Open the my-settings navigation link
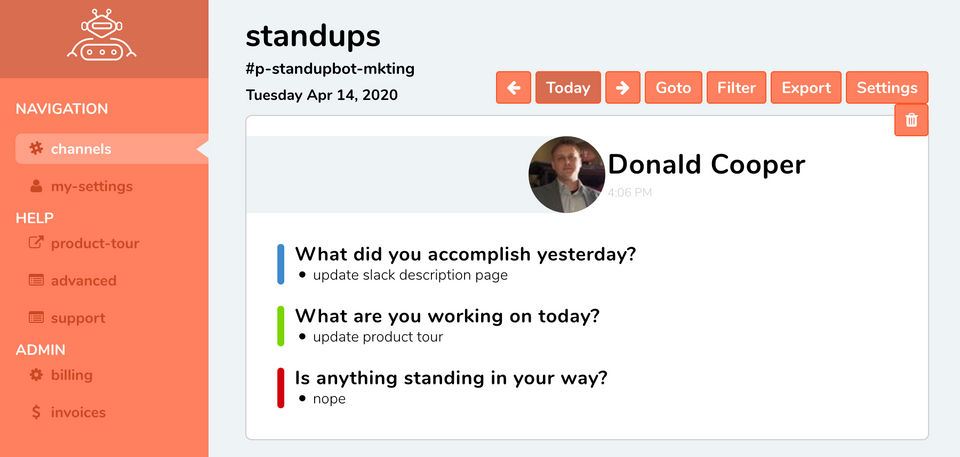Screen dimensions: 960x457 (91, 186)
